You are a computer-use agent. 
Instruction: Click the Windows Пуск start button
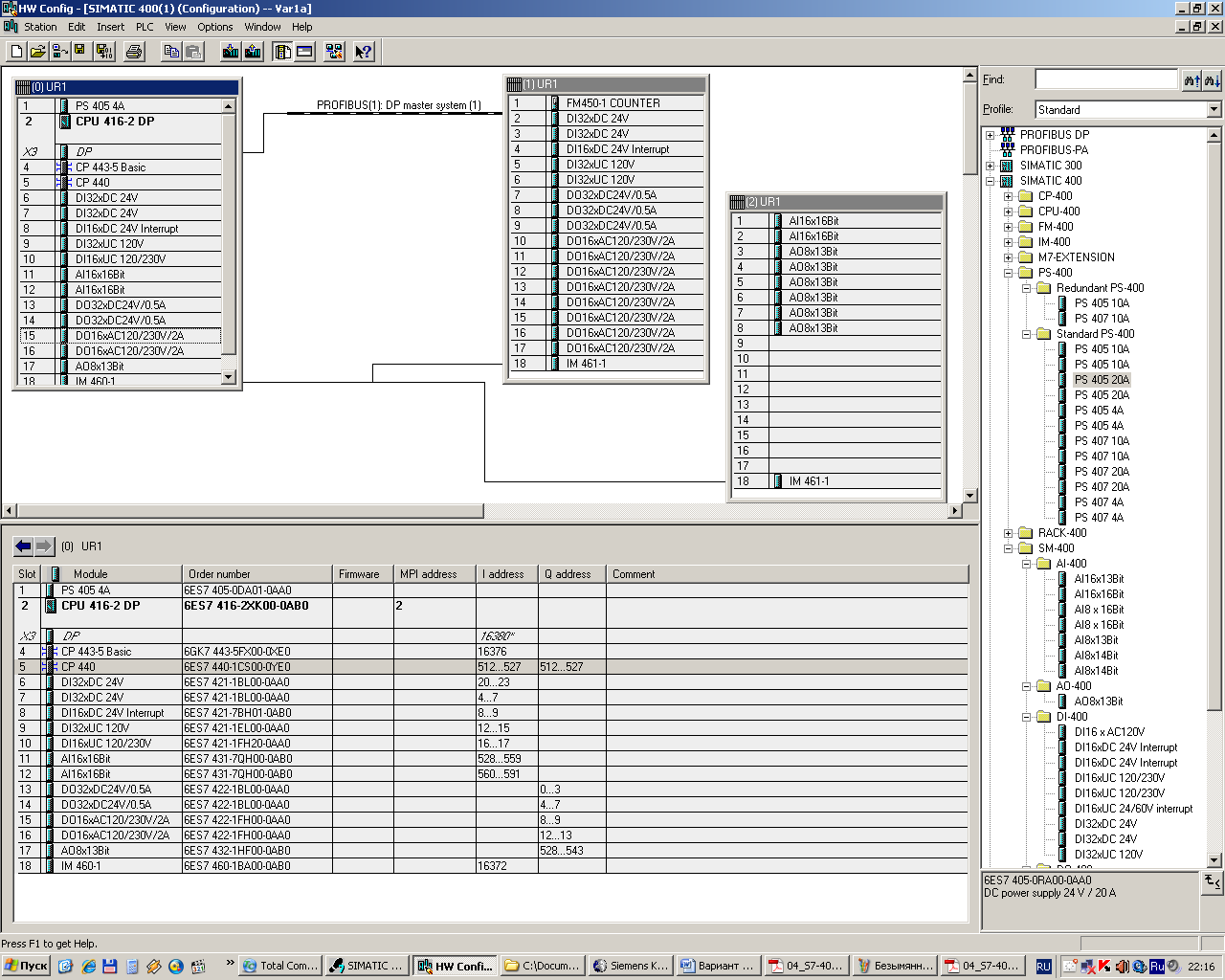coord(26,966)
